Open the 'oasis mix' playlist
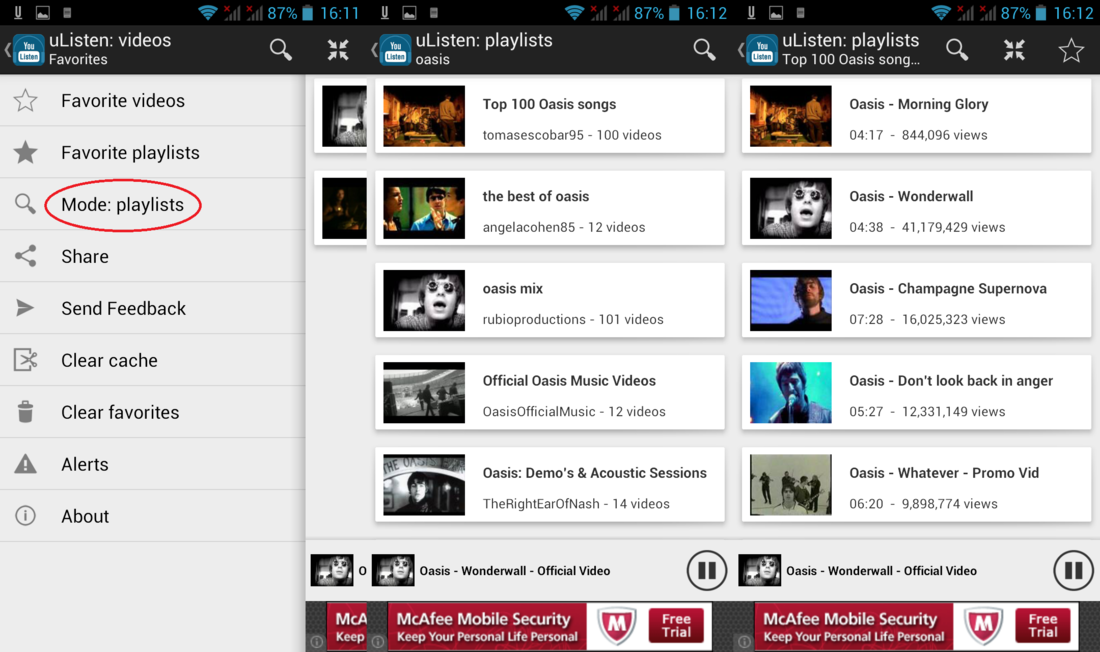 click(x=550, y=300)
